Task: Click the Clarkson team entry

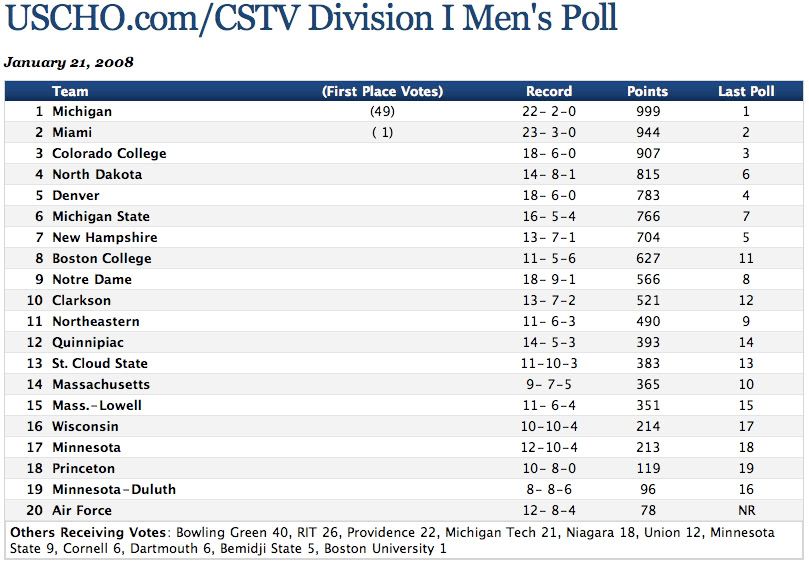Action: pyautogui.click(x=82, y=301)
